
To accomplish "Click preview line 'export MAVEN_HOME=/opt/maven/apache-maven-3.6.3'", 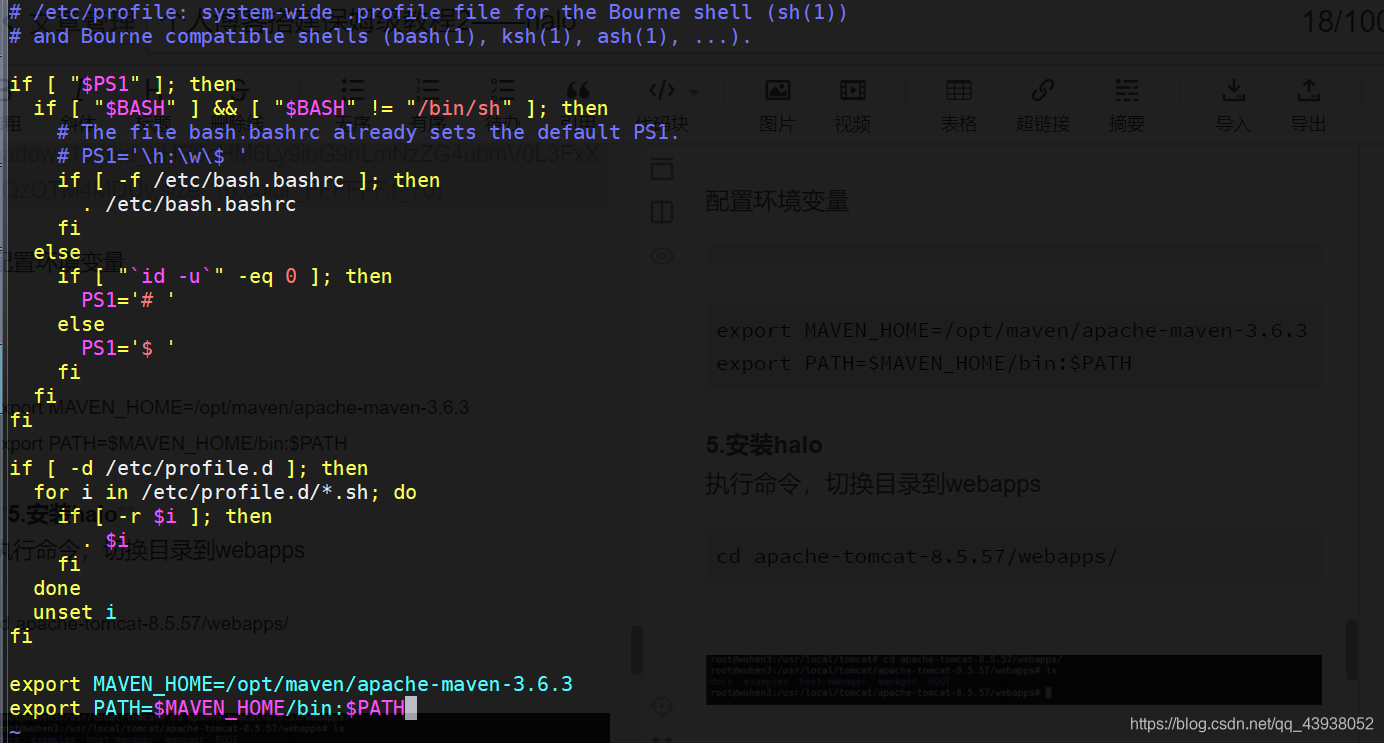I will pyautogui.click(x=1012, y=330).
